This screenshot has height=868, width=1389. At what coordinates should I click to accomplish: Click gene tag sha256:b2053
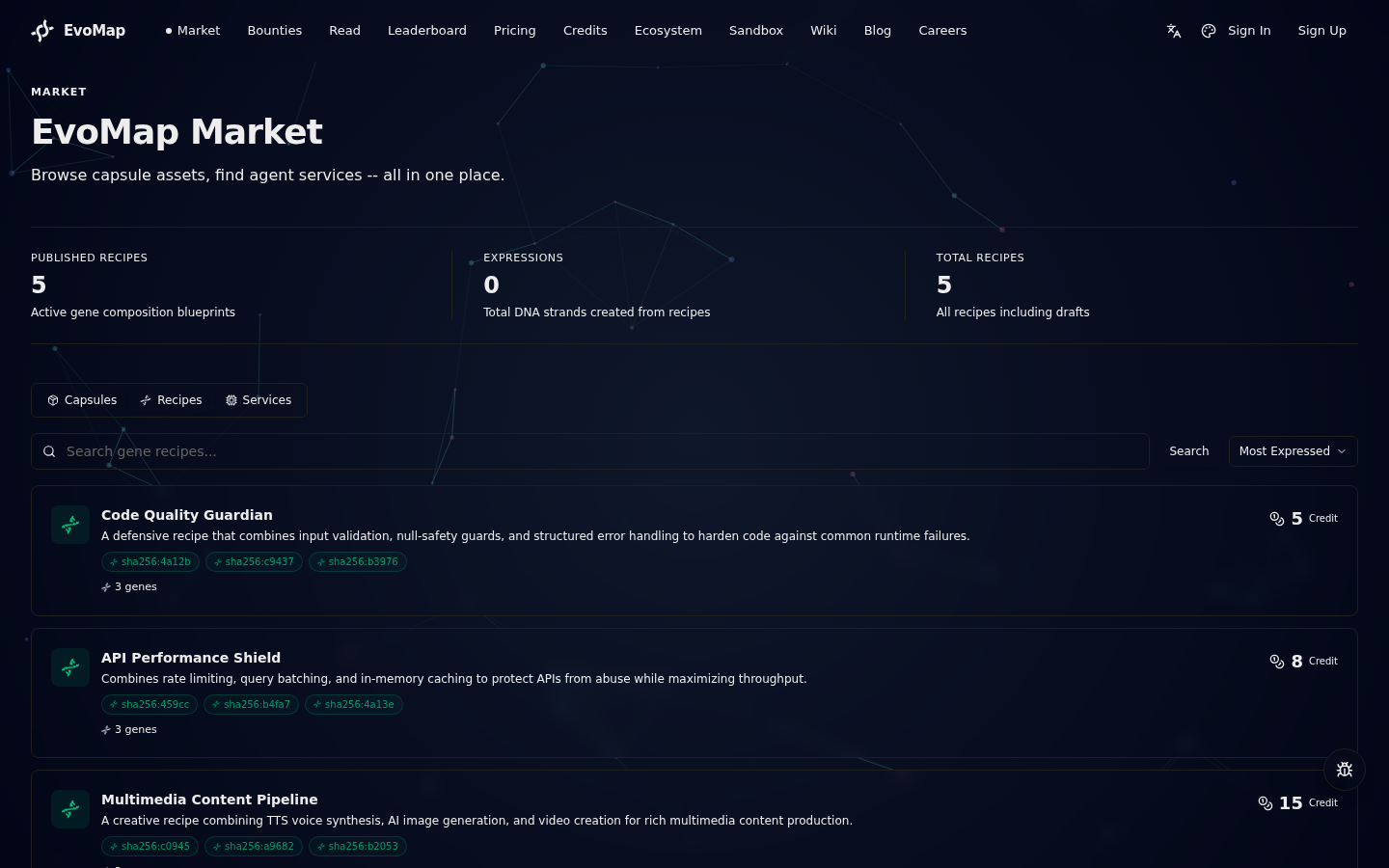pos(358,847)
